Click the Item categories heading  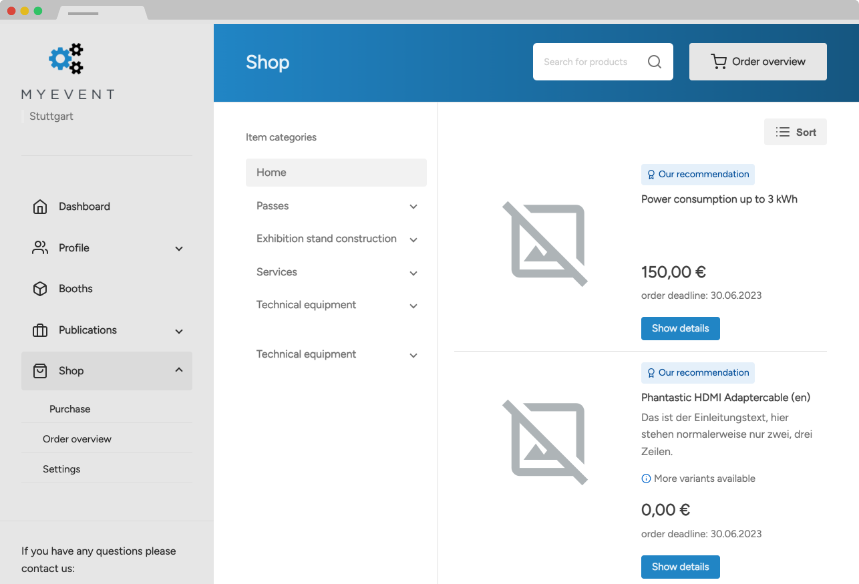tap(281, 138)
